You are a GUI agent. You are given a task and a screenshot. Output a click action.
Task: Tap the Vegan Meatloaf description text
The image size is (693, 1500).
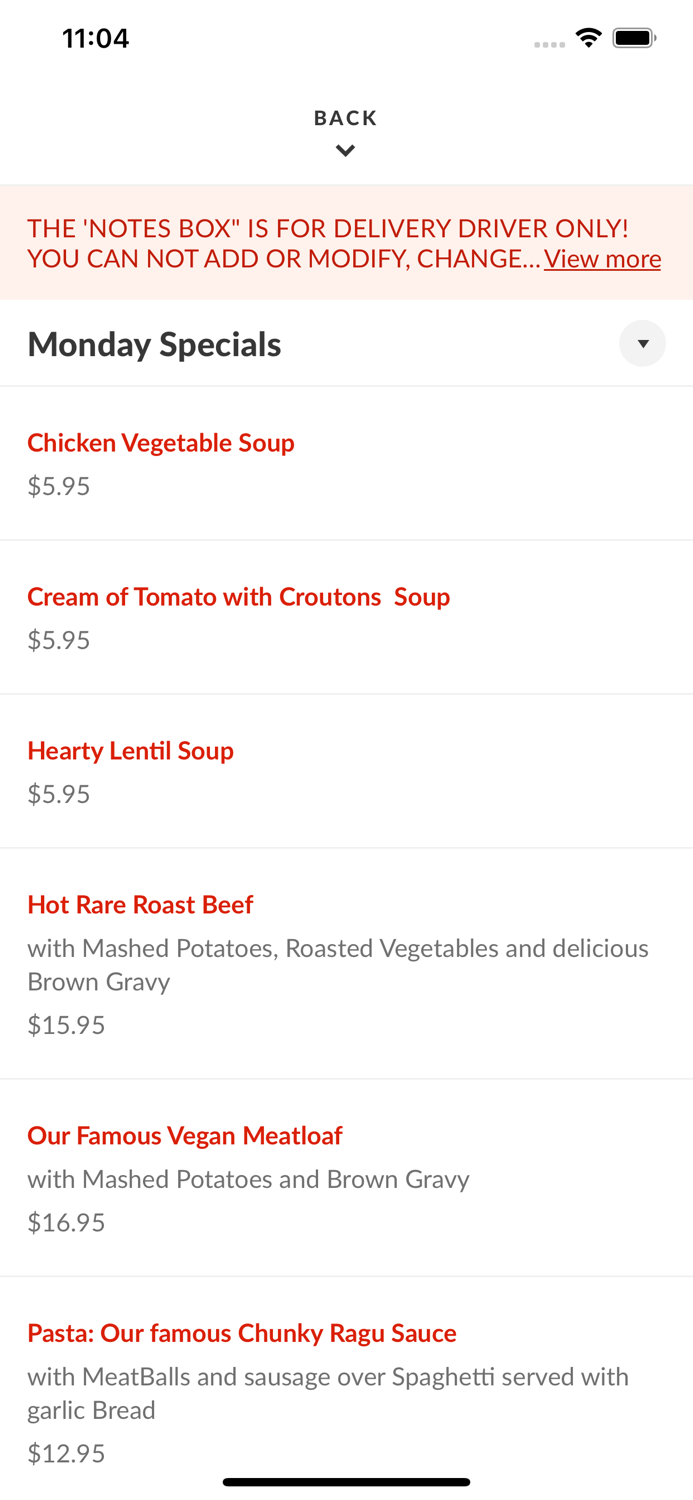(x=248, y=1179)
